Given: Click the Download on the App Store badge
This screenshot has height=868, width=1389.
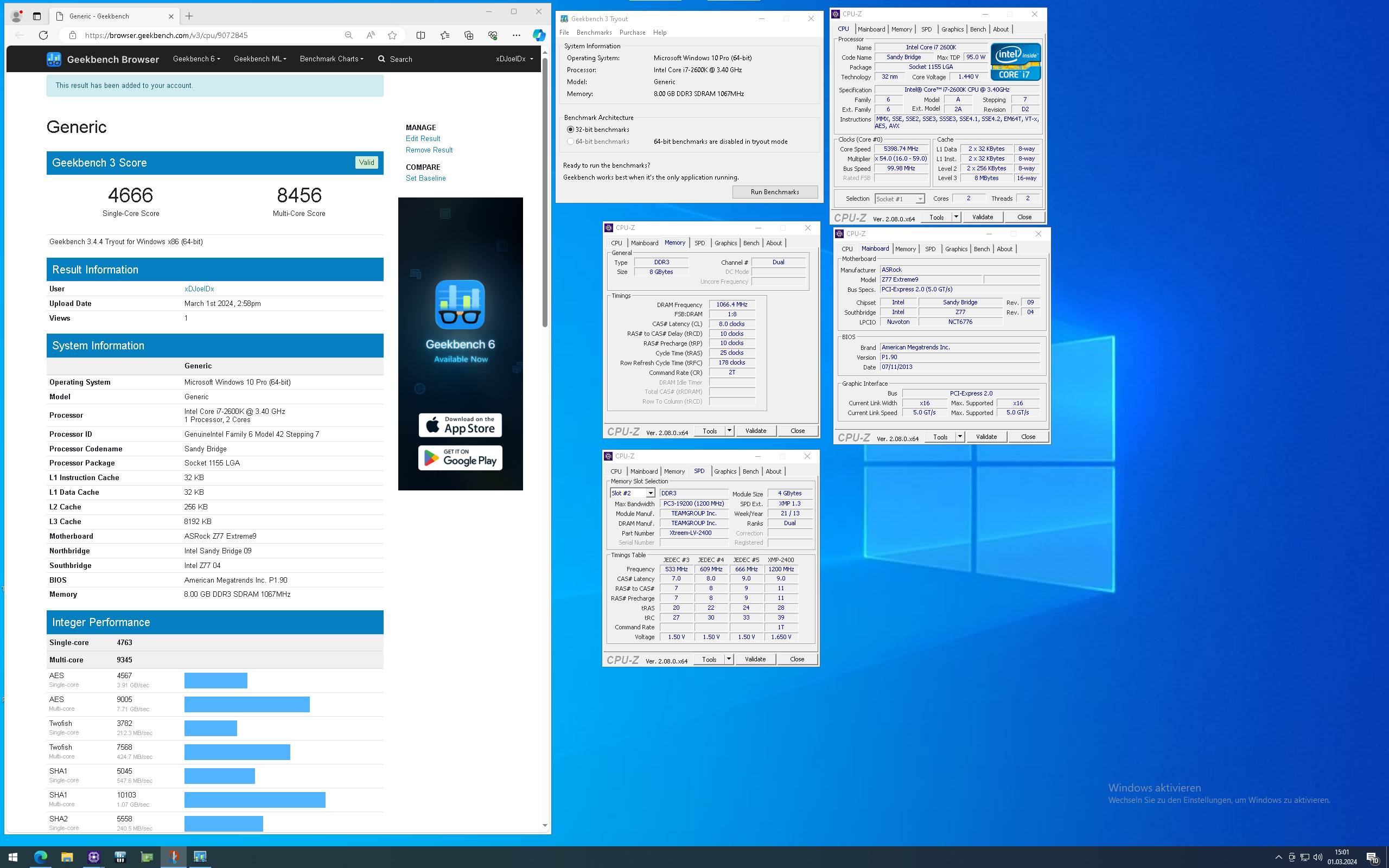Looking at the screenshot, I should (460, 425).
